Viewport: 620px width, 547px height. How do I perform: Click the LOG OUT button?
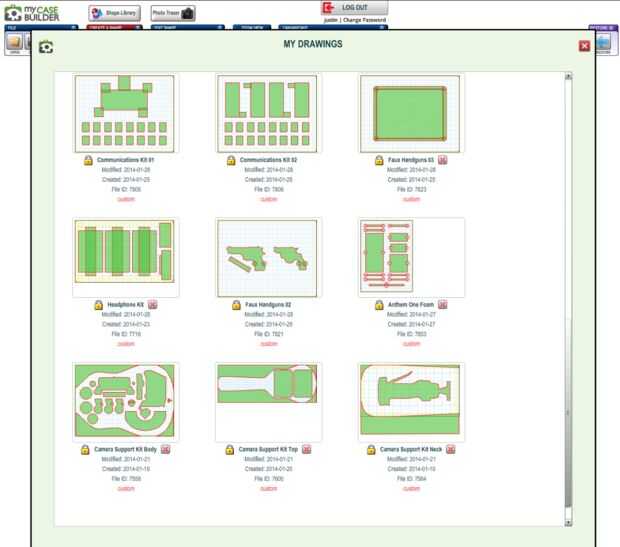pyautogui.click(x=355, y=8)
